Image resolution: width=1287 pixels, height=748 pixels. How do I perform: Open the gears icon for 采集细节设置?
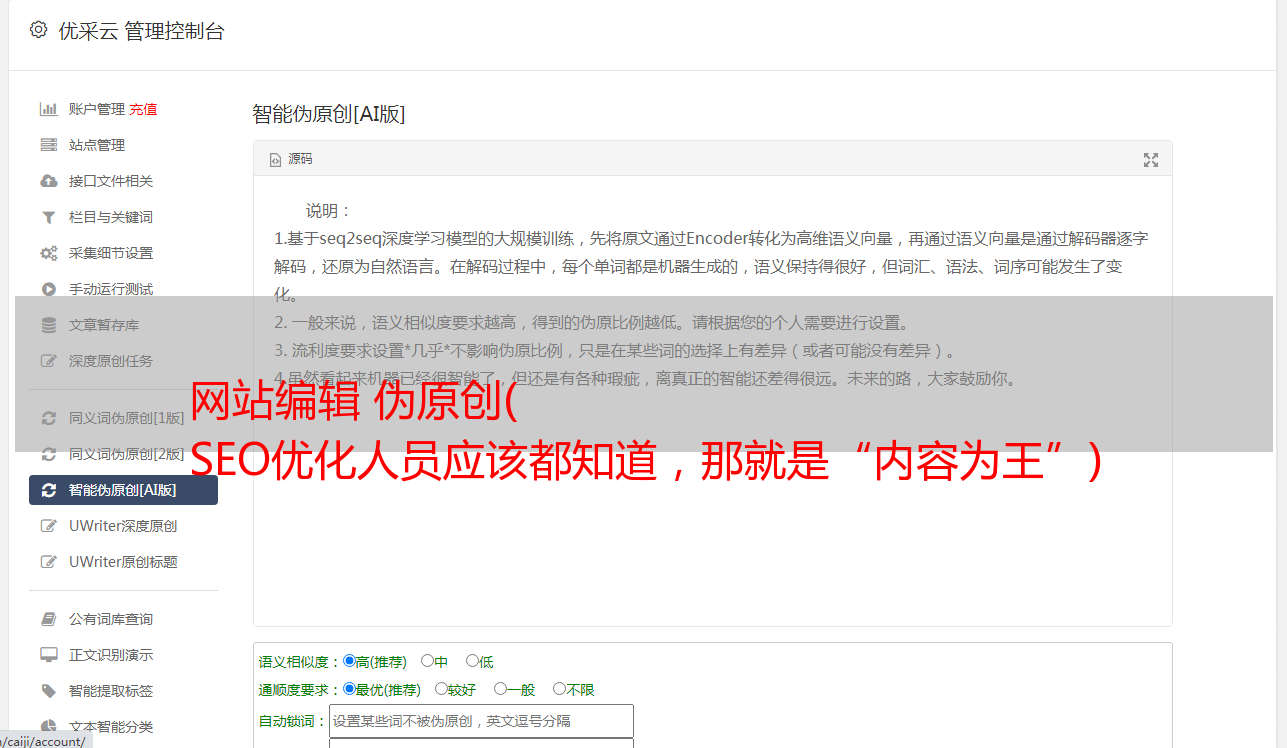(x=48, y=253)
